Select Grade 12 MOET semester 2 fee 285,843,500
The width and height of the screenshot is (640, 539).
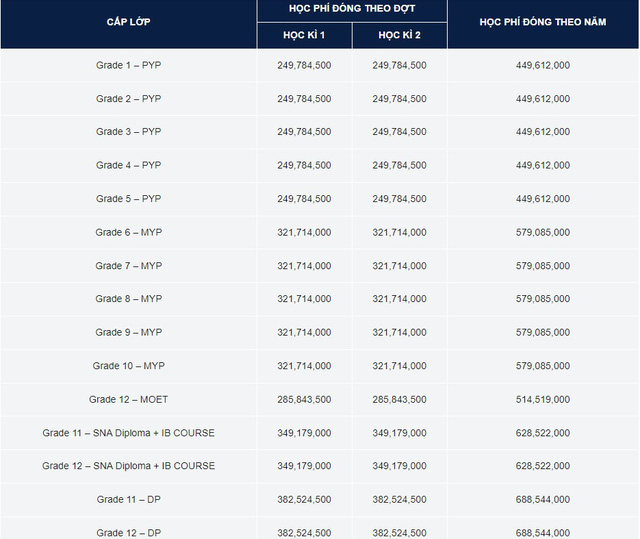coord(399,400)
